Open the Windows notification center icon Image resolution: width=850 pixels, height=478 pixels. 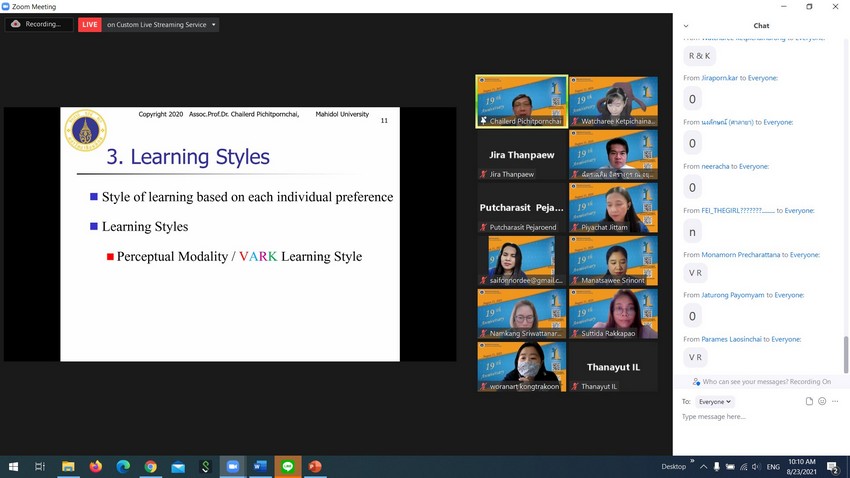pos(833,467)
